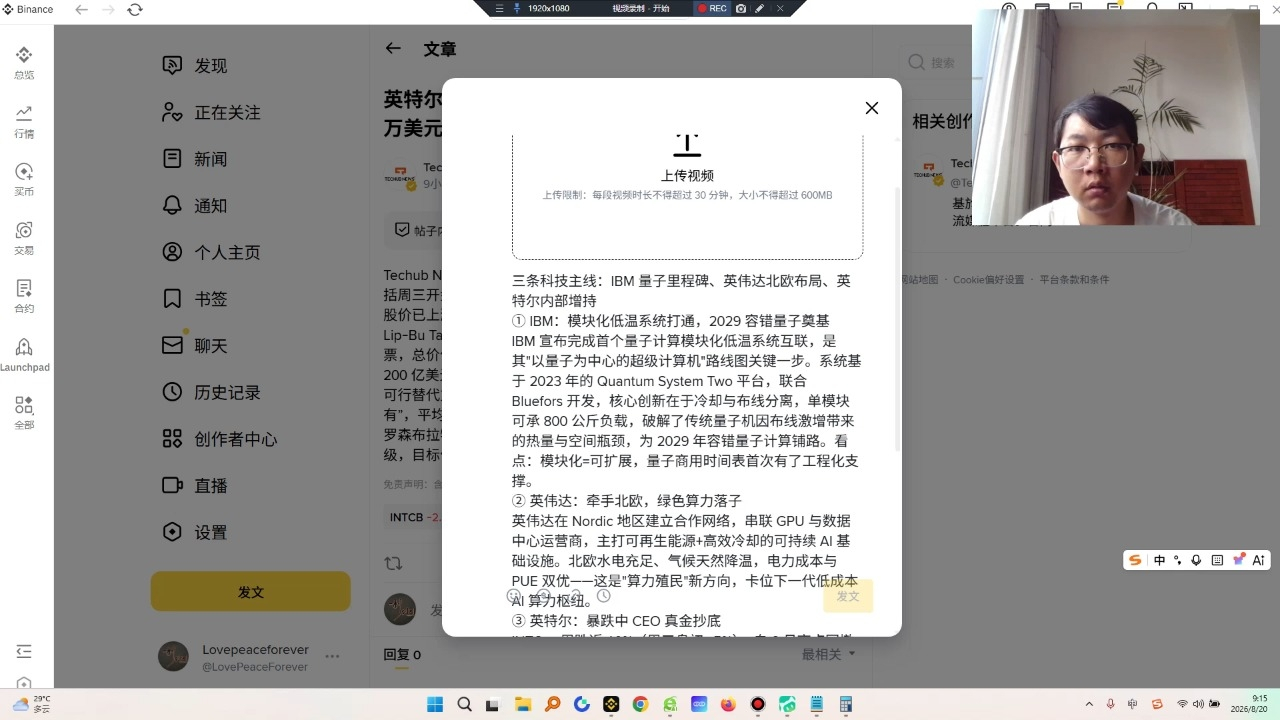Click the dialog 发文 publish button
Viewport: 1280px width, 720px height.
coord(848,596)
